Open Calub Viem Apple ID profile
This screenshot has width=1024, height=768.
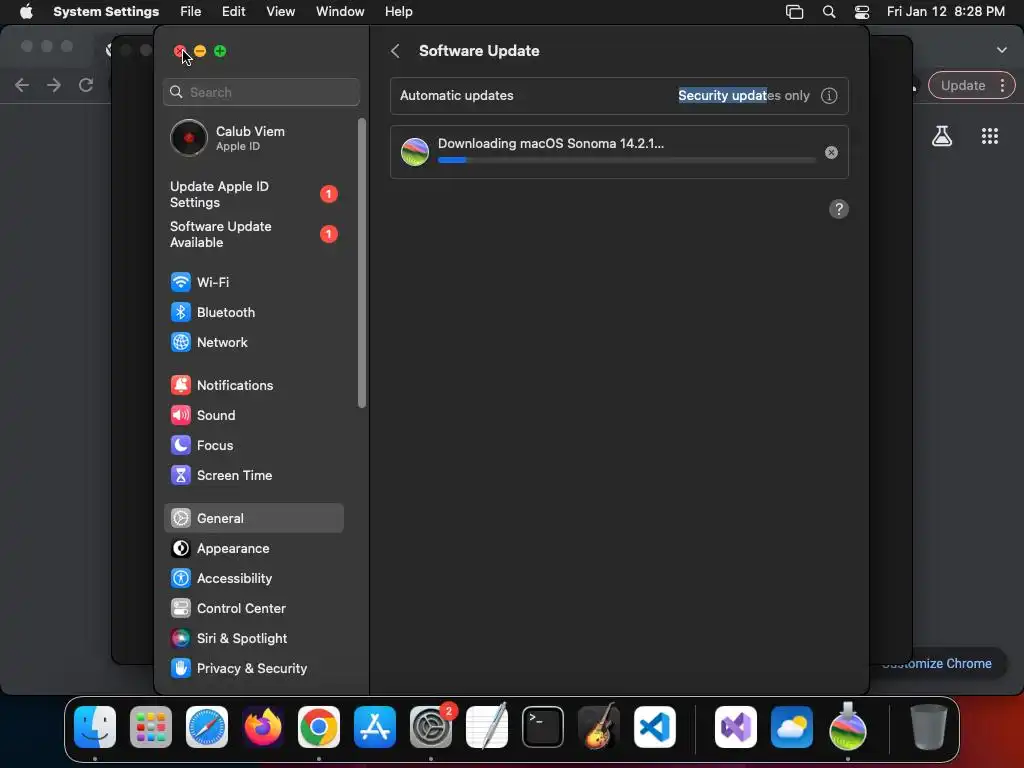[253, 138]
